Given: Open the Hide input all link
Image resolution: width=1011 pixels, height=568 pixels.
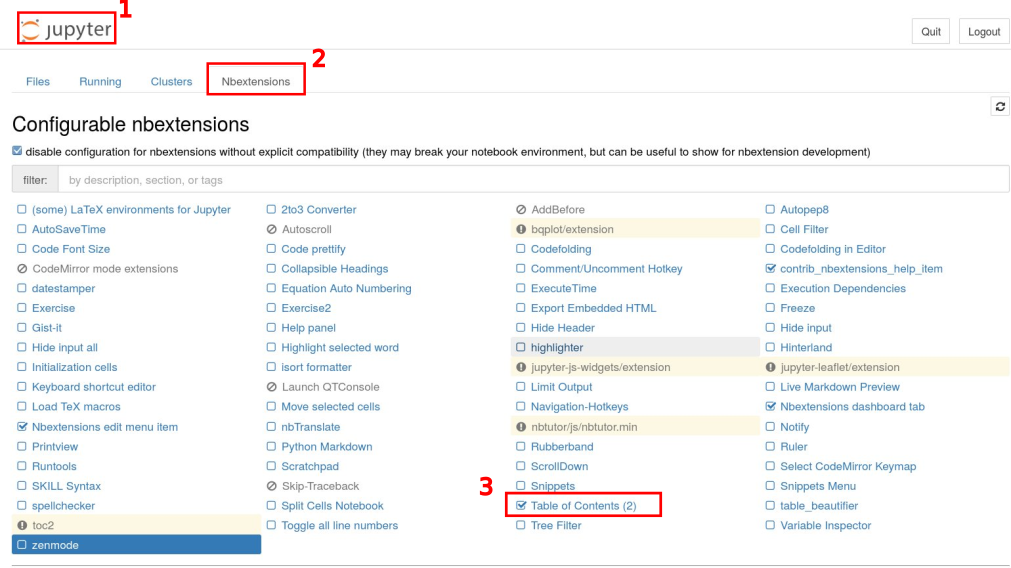Looking at the screenshot, I should pyautogui.click(x=64, y=348).
